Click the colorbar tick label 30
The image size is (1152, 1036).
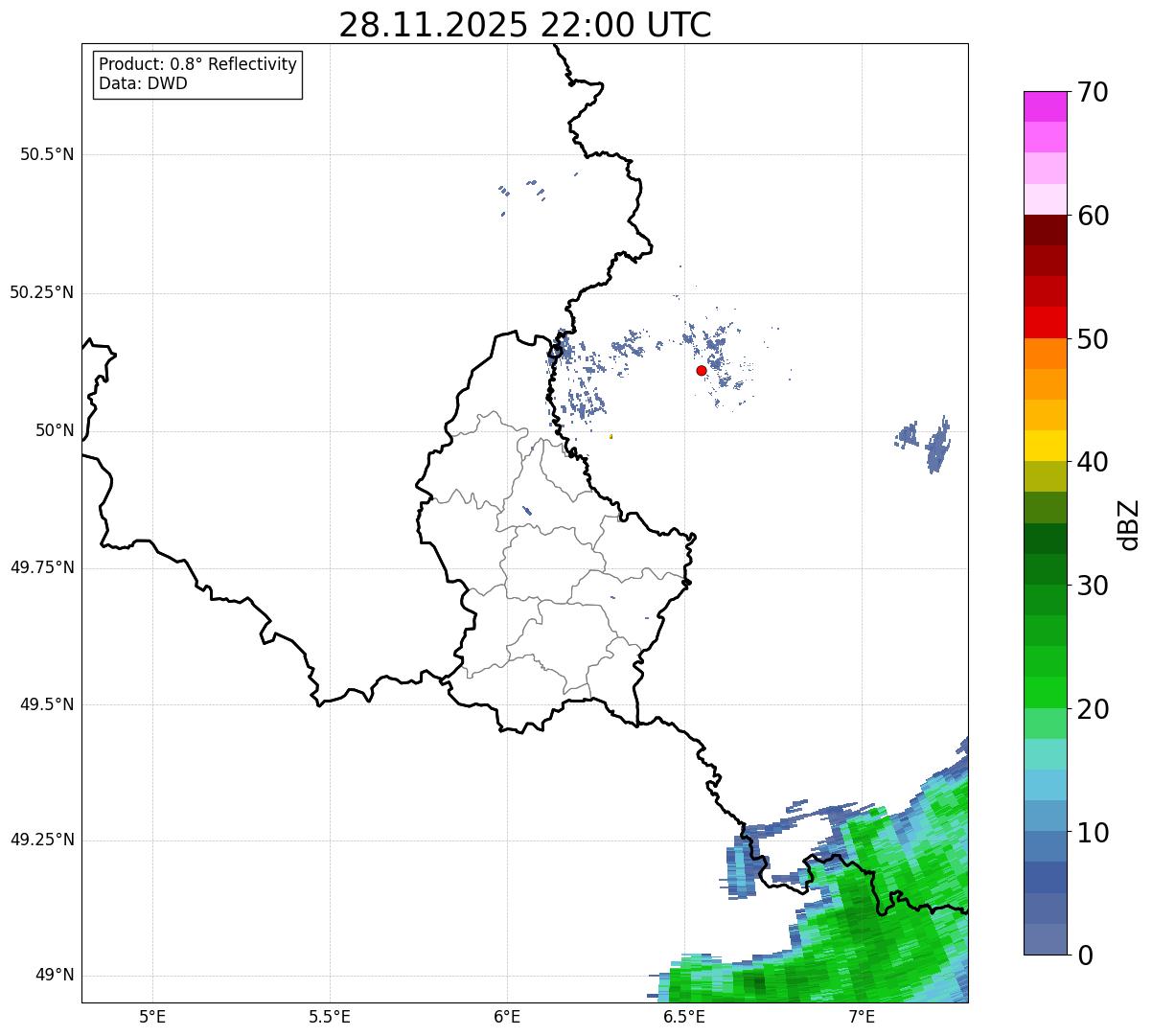coord(1093,586)
